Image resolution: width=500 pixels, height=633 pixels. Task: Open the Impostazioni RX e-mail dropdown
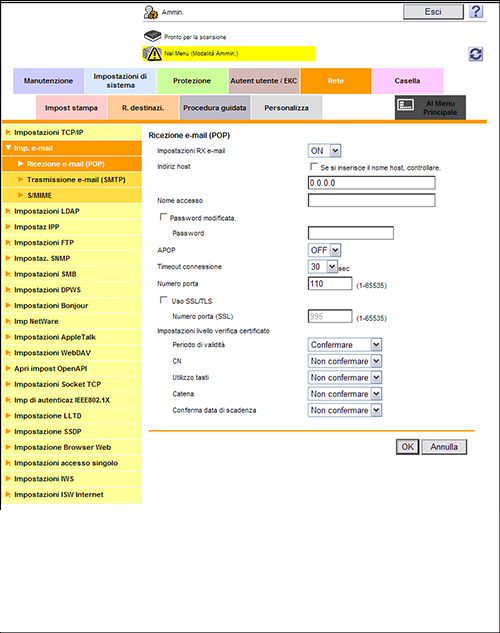324,151
